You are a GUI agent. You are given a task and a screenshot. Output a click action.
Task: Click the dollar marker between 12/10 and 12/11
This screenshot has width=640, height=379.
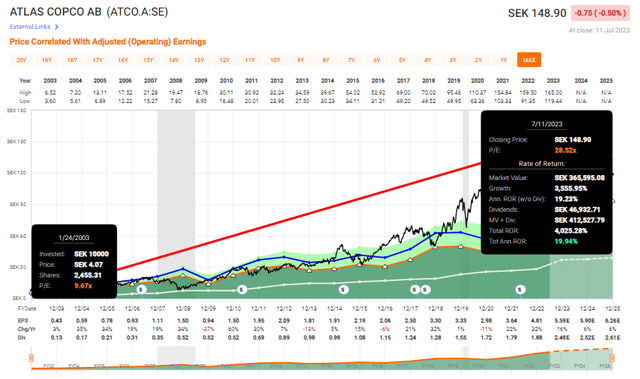click(x=242, y=290)
